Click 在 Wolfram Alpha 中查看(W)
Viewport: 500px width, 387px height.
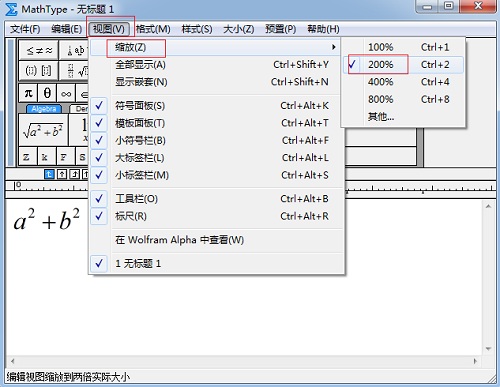pos(217,240)
